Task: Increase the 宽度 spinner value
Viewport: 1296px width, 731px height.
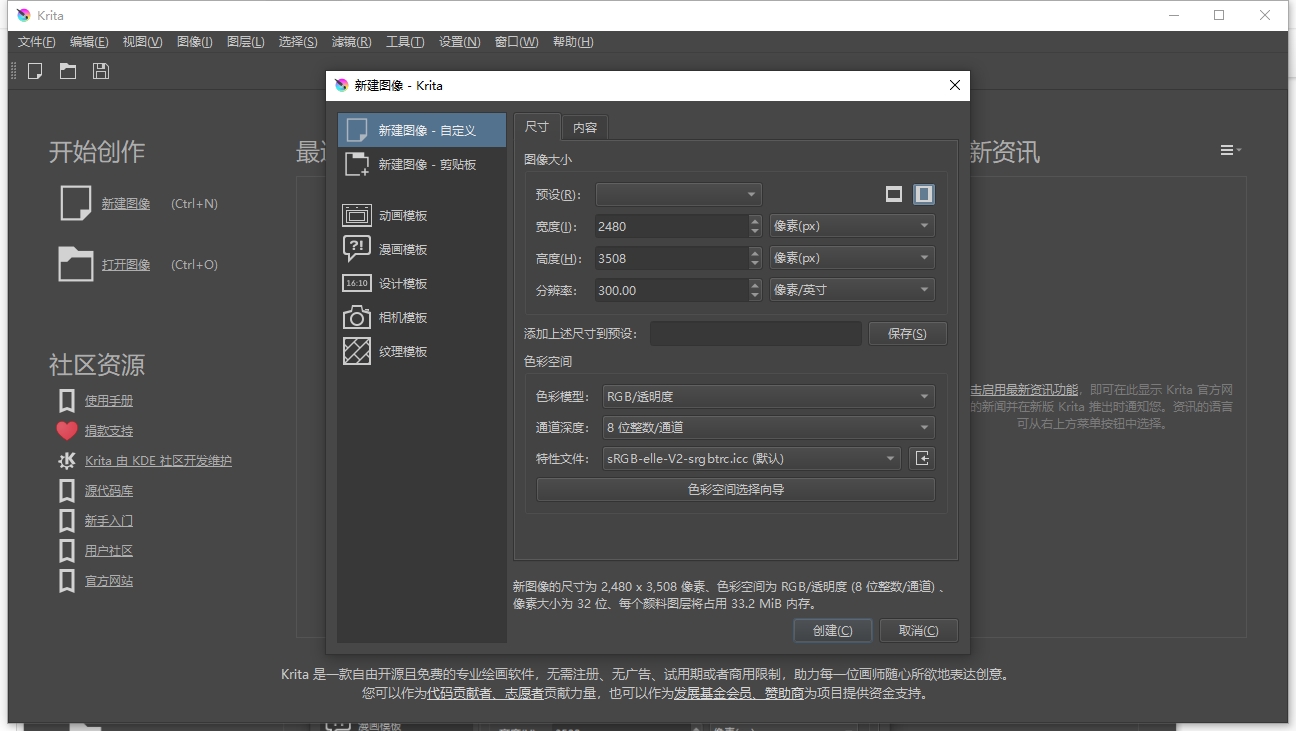Action: pyautogui.click(x=755, y=221)
